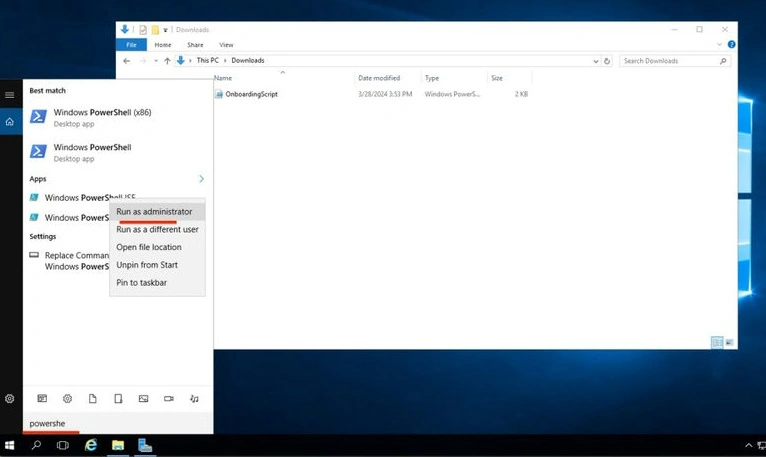The image size is (766, 457).
Task: Filter search by Music icon
Action: click(194, 399)
